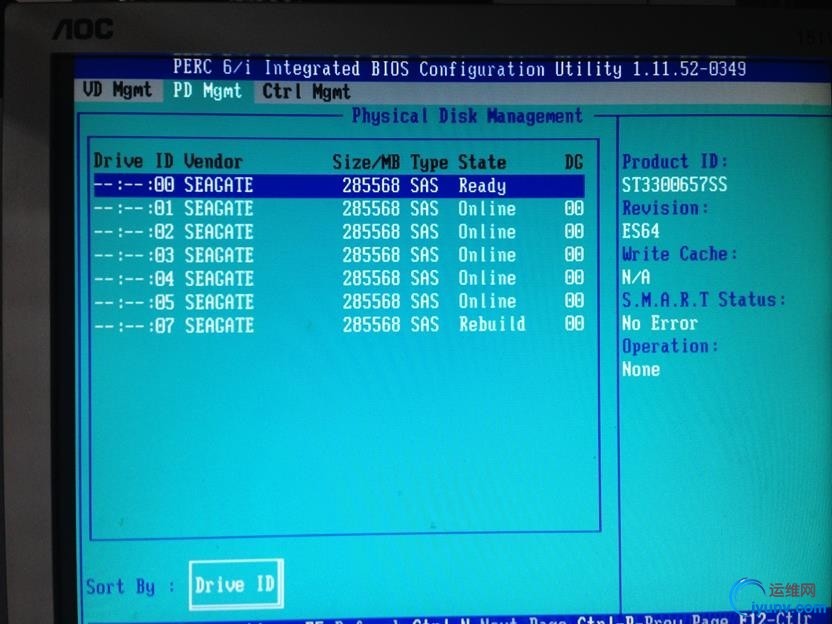Click the Write Cache label
832x624 pixels.
tap(680, 254)
